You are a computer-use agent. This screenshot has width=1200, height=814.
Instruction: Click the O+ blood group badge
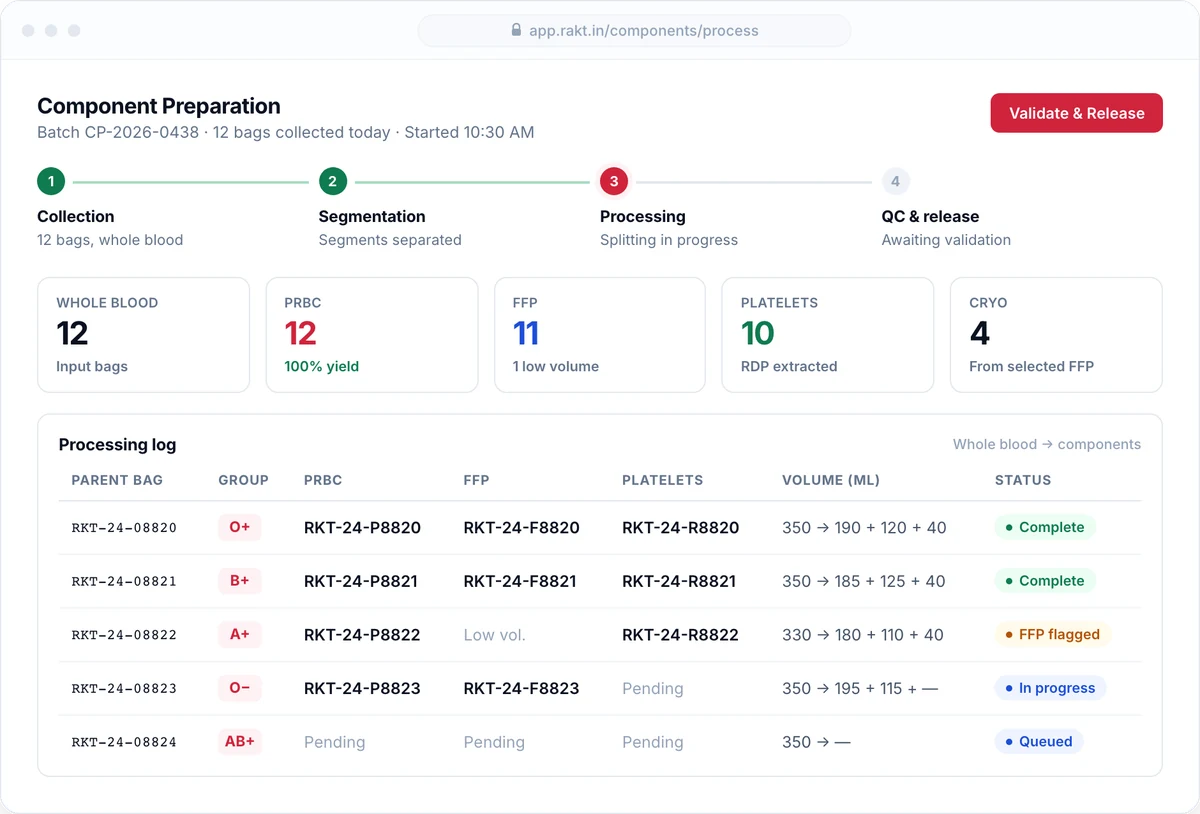point(240,527)
